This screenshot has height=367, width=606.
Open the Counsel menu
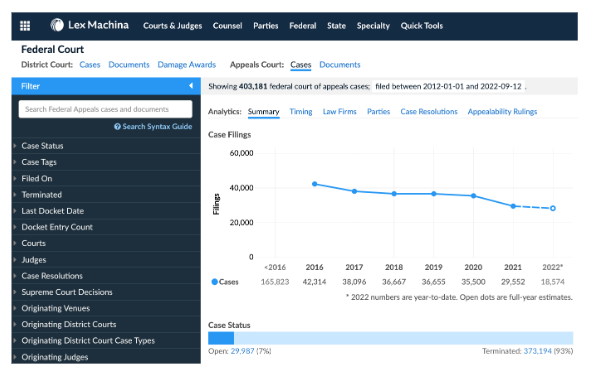(227, 26)
